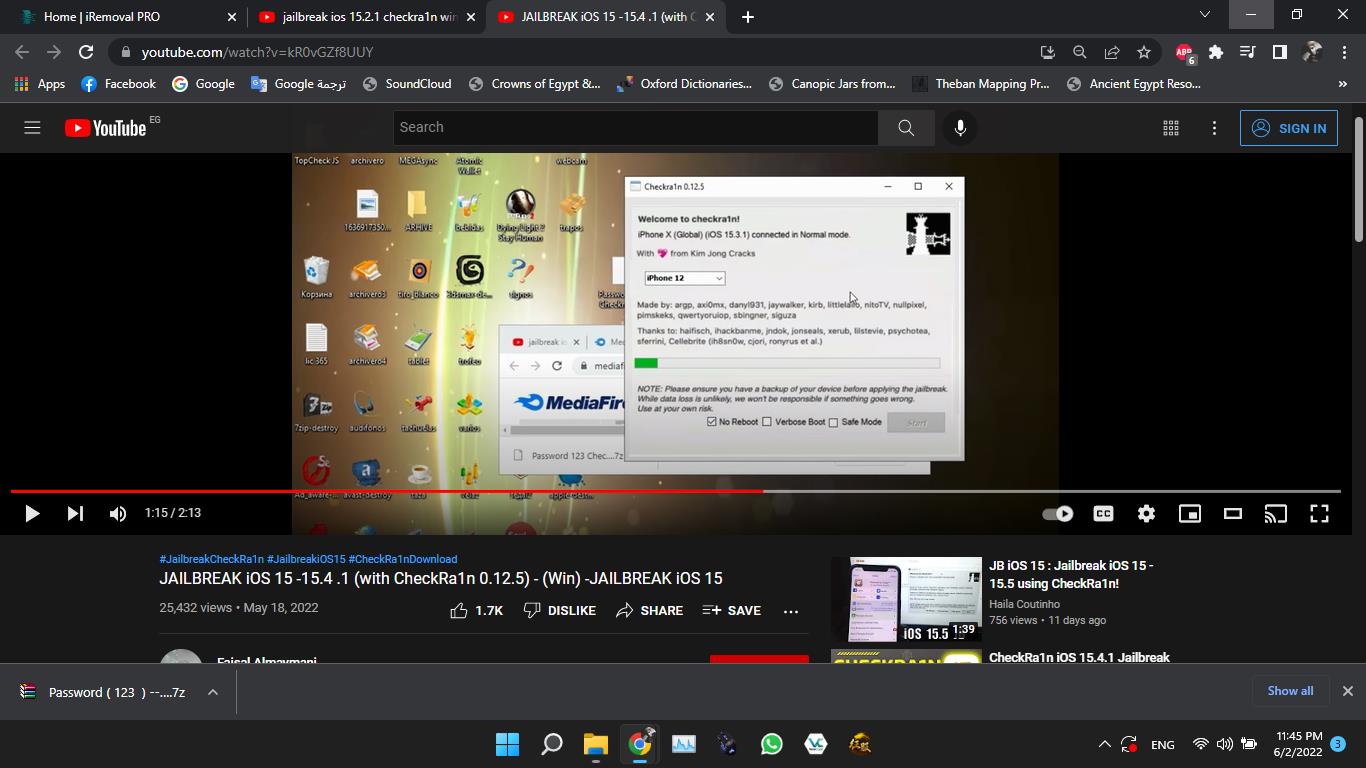Open YouTube hamburger guide menu
The width and height of the screenshot is (1366, 768).
pyautogui.click(x=32, y=128)
